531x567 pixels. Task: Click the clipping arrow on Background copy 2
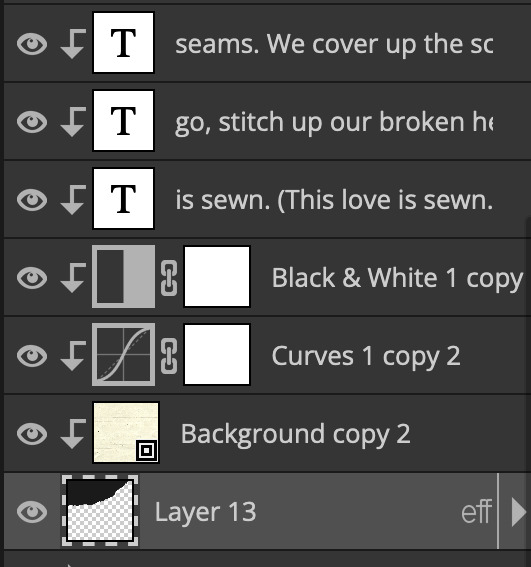click(73, 434)
